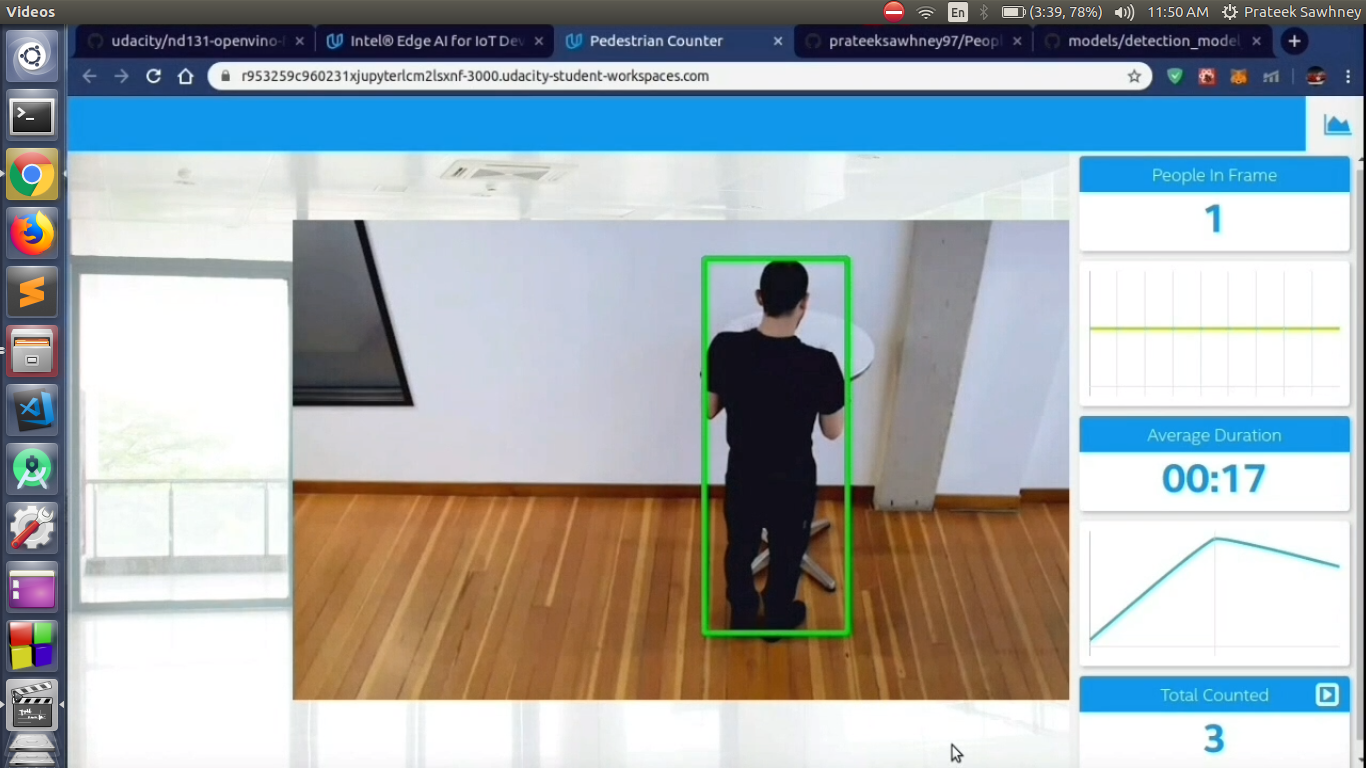Open the Ubuntu dash launcher
The image size is (1366, 768).
(x=32, y=56)
